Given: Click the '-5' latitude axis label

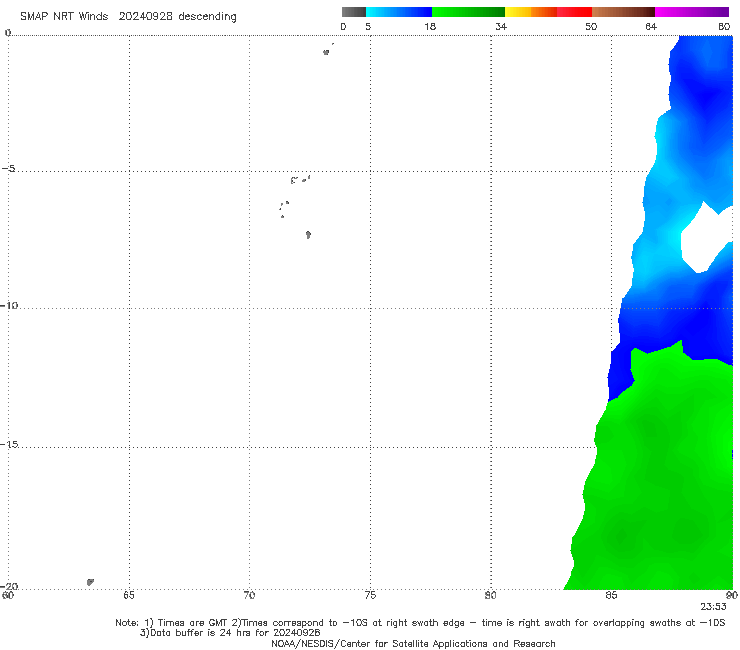Looking at the screenshot, I should click(x=9, y=169).
